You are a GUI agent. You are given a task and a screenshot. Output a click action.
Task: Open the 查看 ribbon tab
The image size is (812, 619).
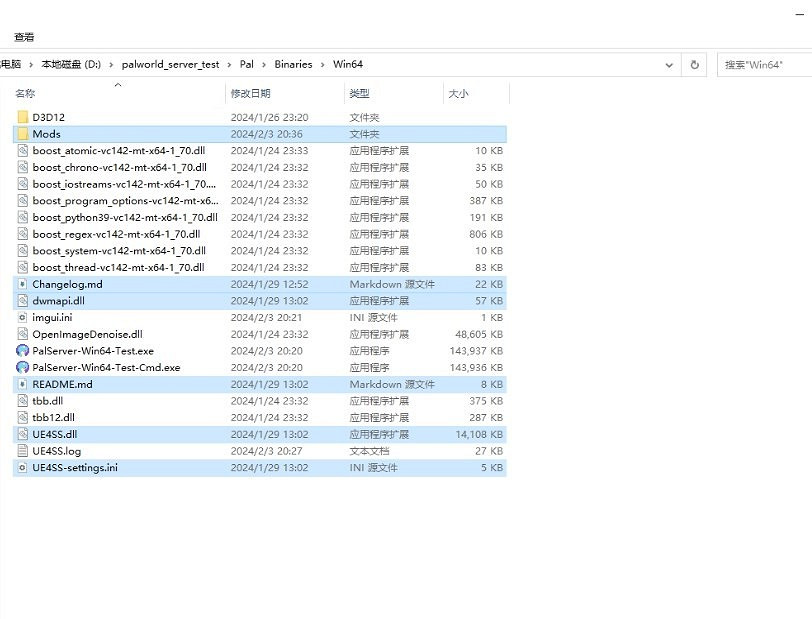[24, 37]
